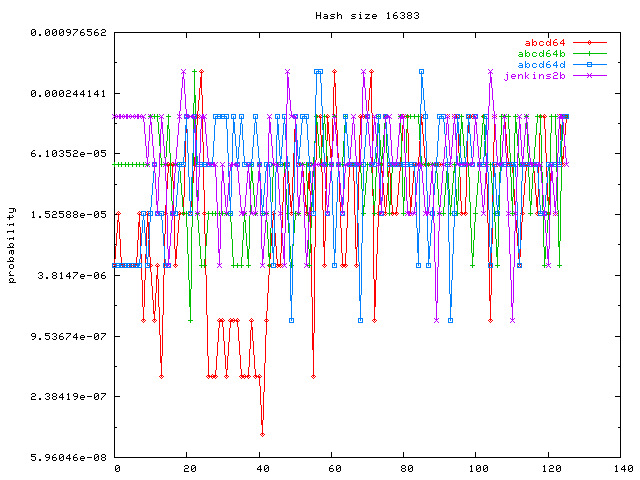The image size is (640, 480).
Task: Click the blue abcd64d legend line sample
Action: pos(589,64)
